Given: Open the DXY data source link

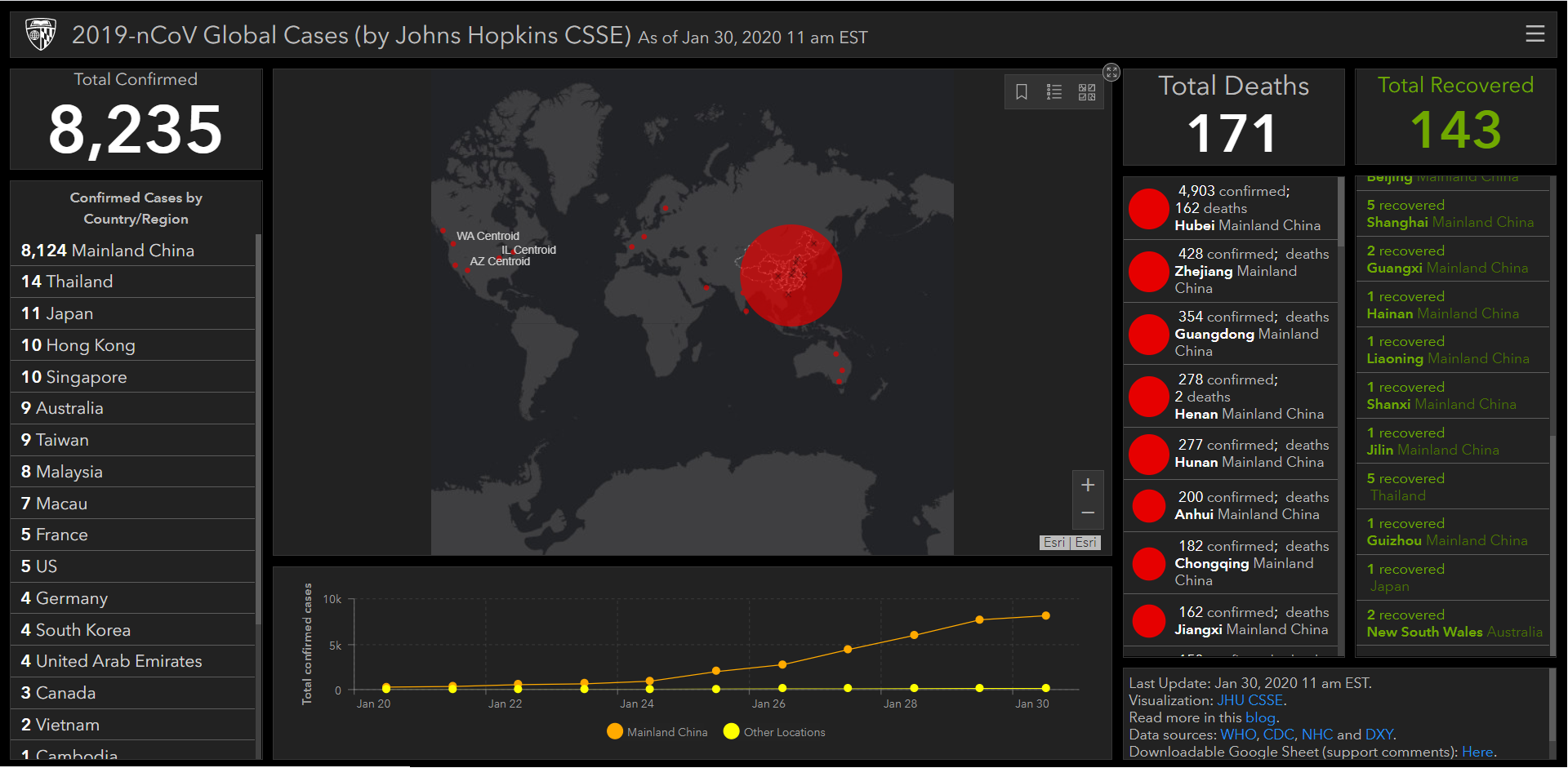Looking at the screenshot, I should pos(1379,735).
